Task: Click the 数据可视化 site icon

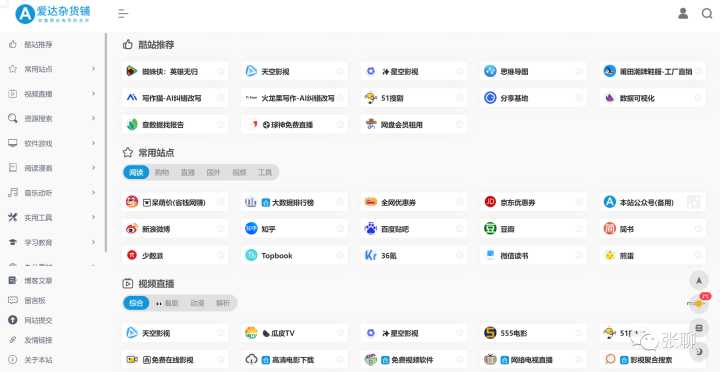Action: click(609, 98)
